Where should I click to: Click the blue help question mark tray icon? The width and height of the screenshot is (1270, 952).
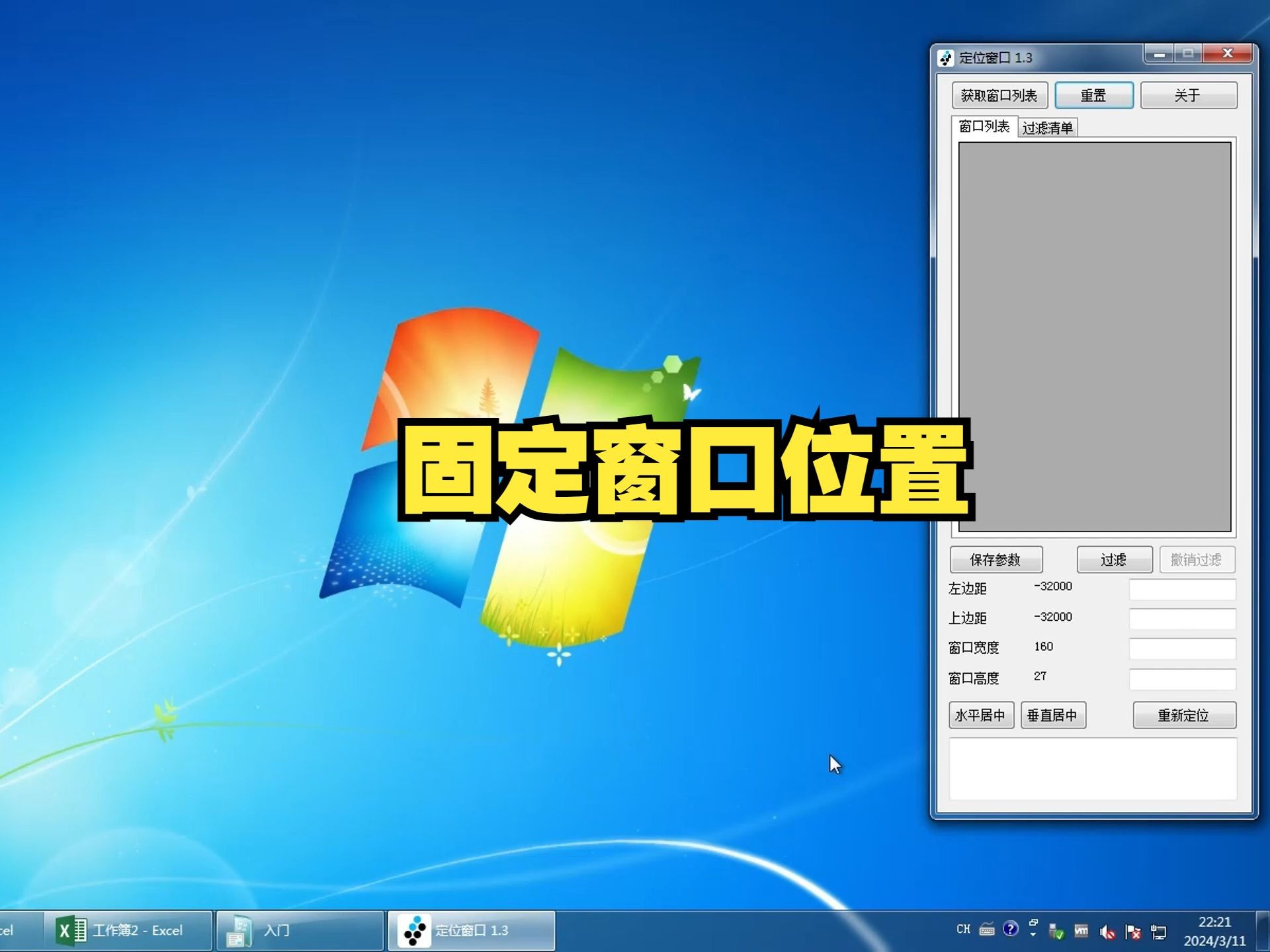tap(1010, 929)
